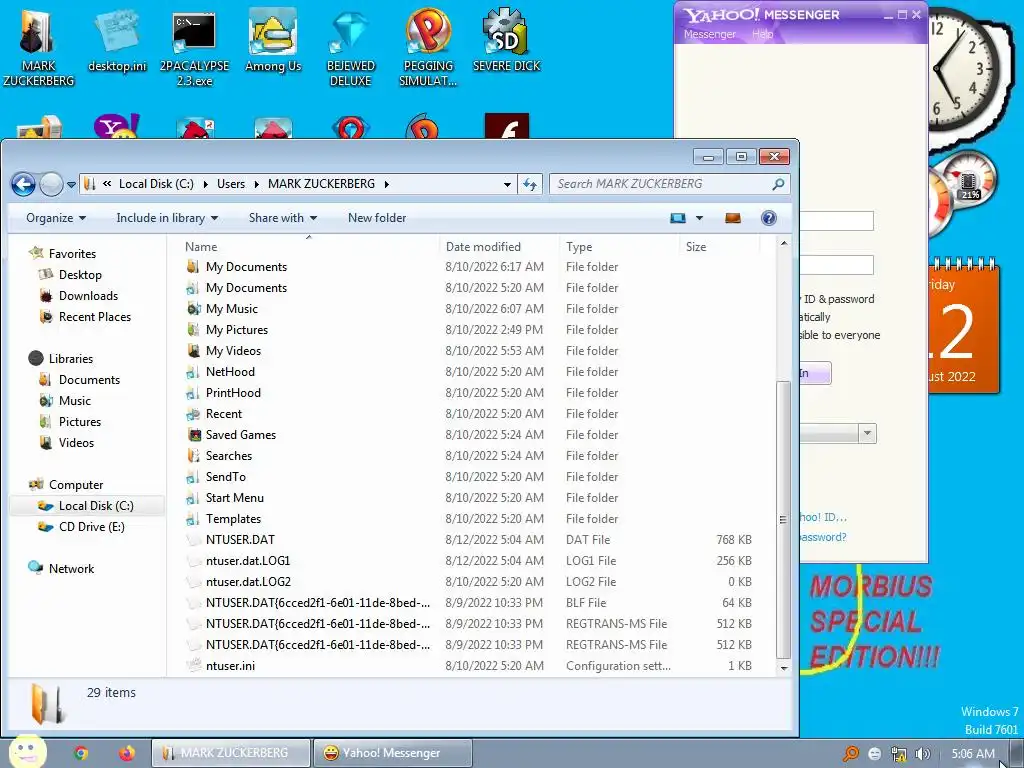Open the view options dropdown arrow

[x=699, y=218]
